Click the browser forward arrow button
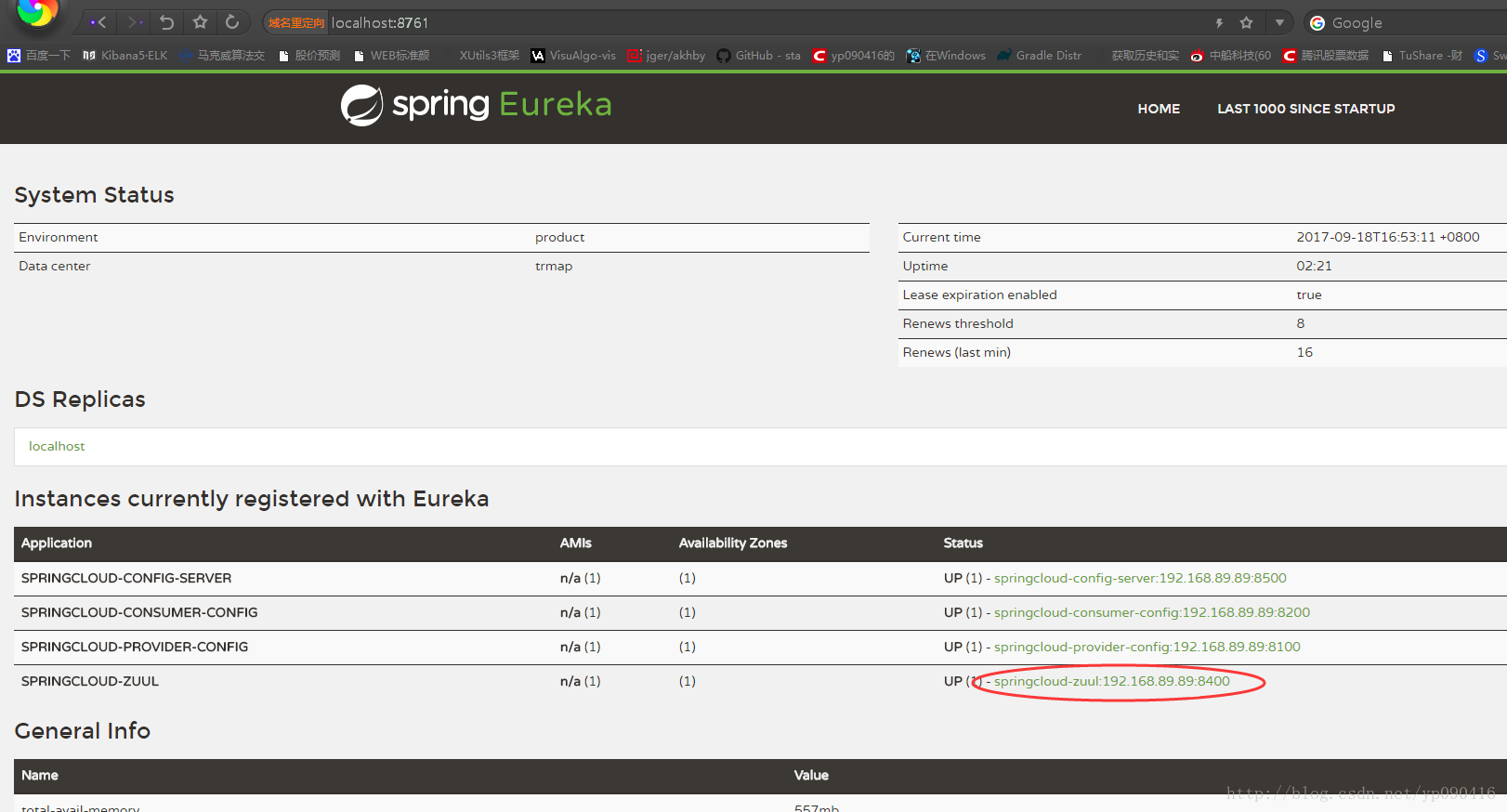 [135, 22]
